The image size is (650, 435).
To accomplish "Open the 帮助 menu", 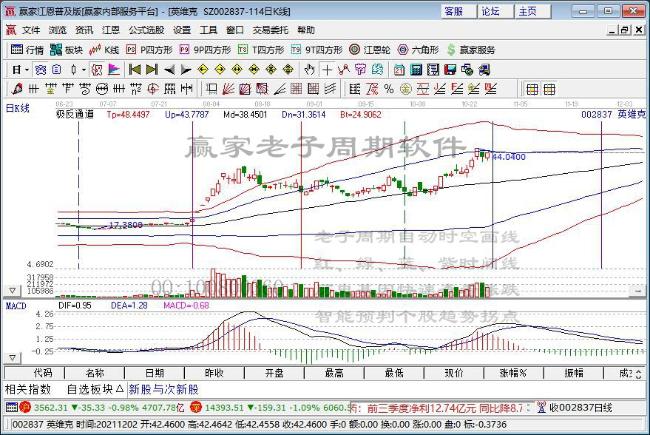I will pos(306,30).
